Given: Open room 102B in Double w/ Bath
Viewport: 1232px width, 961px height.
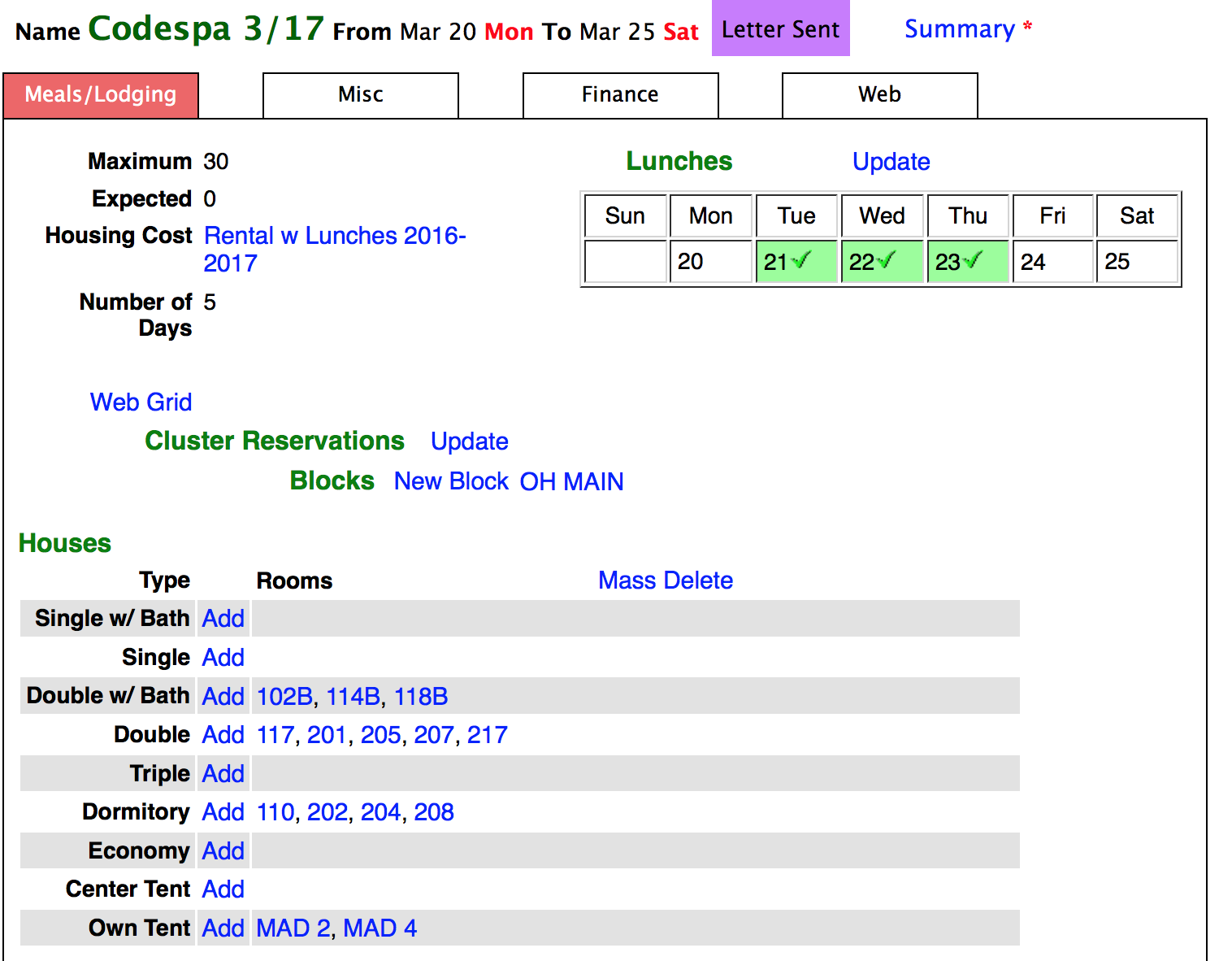Looking at the screenshot, I should click(284, 697).
